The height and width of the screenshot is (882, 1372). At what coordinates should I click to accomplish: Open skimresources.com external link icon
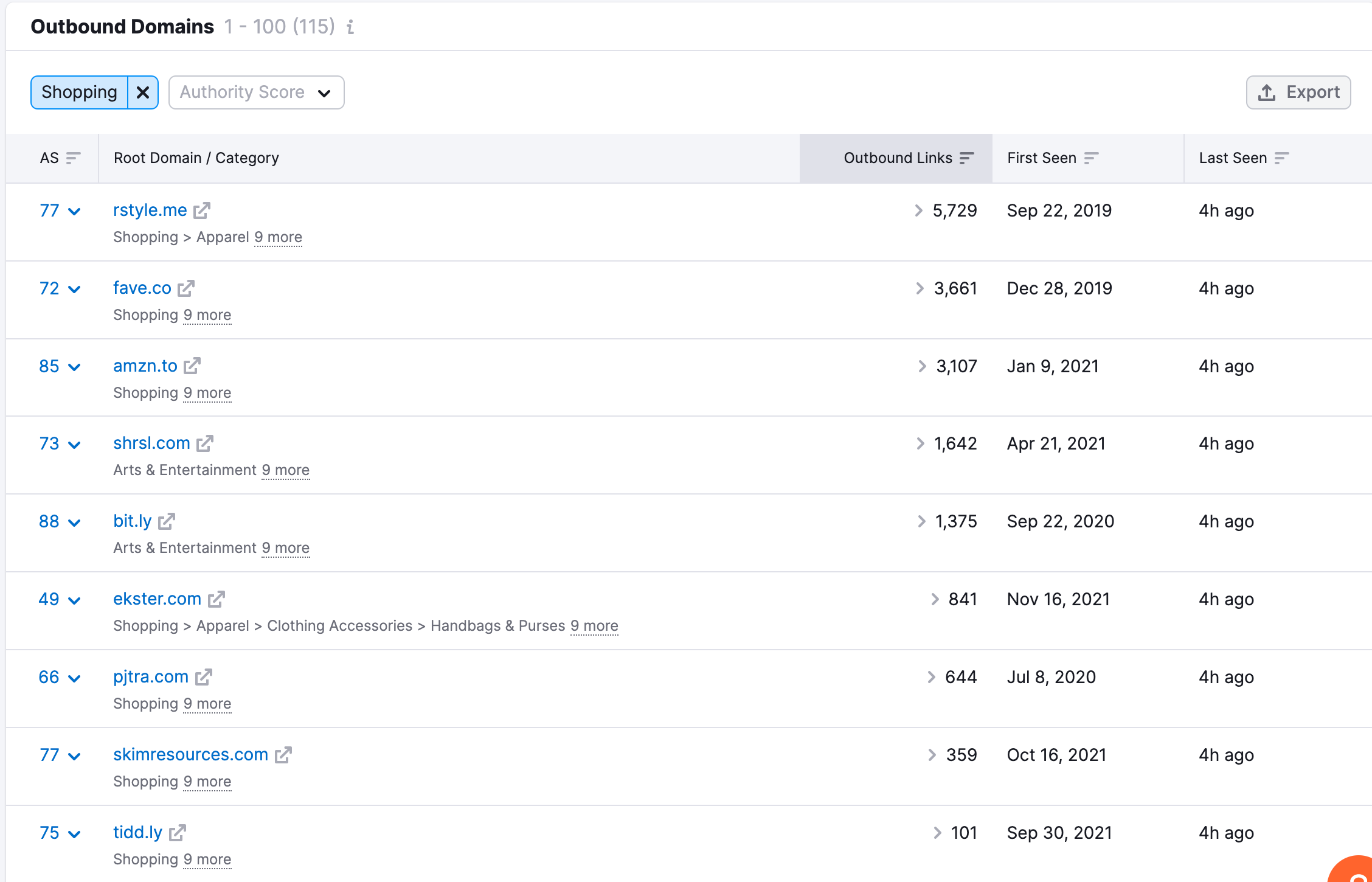coord(283,755)
